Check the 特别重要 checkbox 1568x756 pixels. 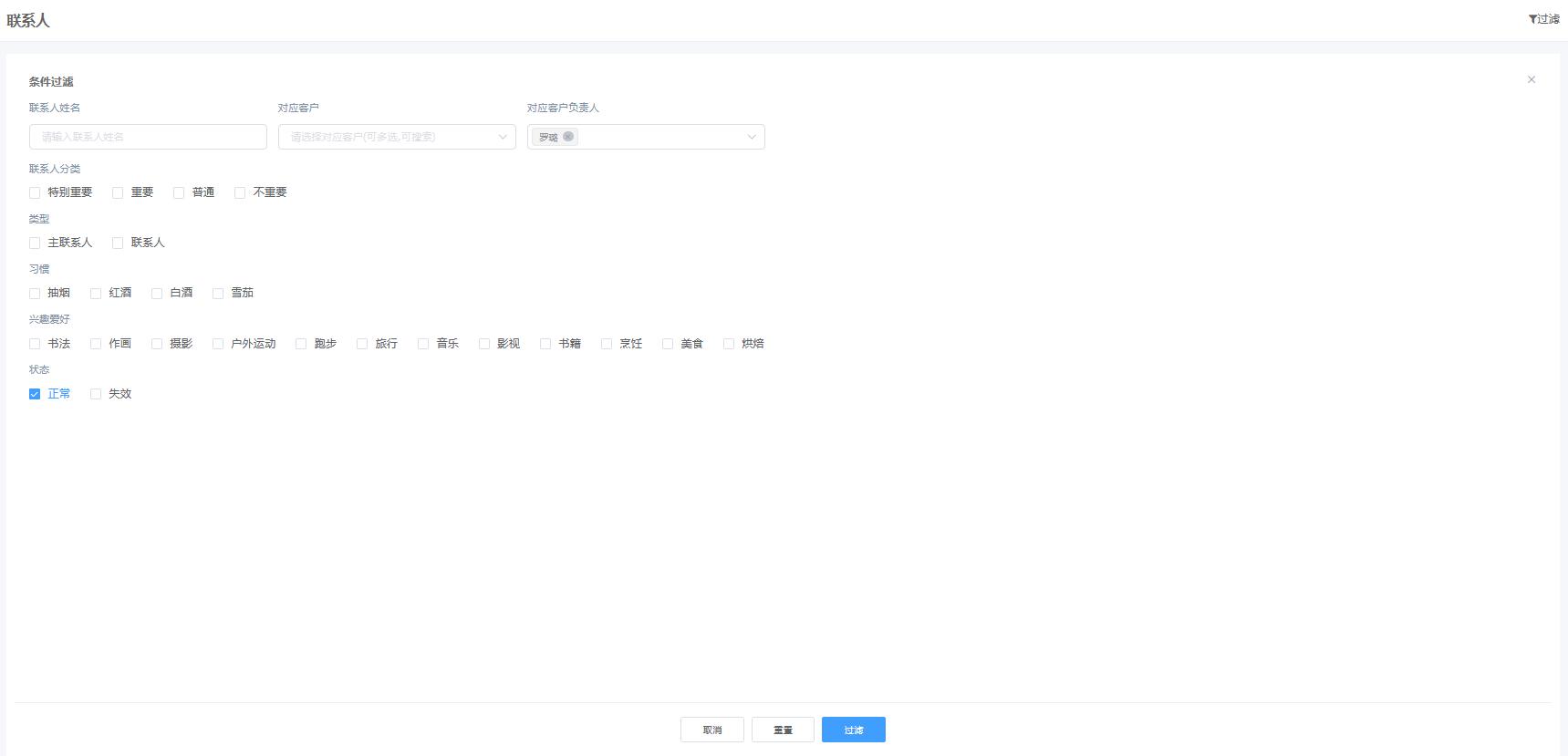tap(35, 192)
